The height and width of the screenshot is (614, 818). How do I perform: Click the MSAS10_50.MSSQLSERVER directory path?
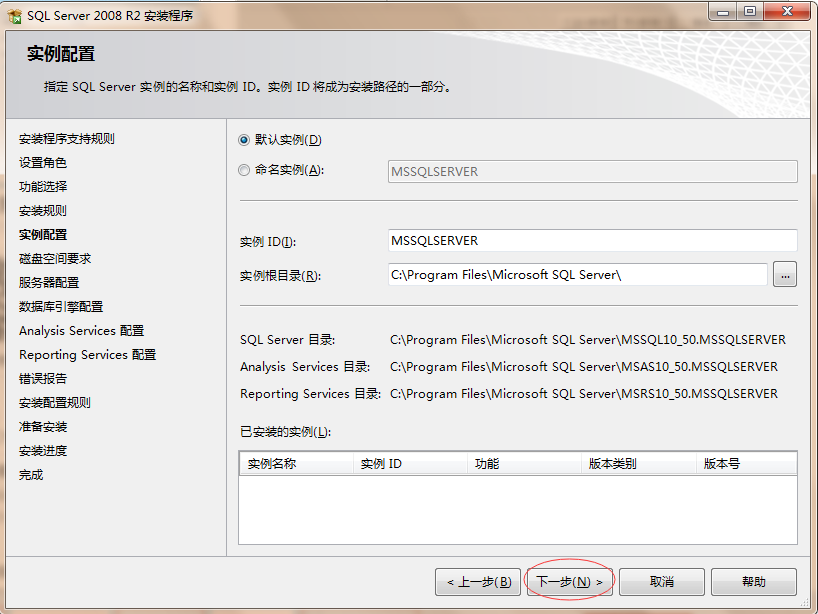point(584,367)
